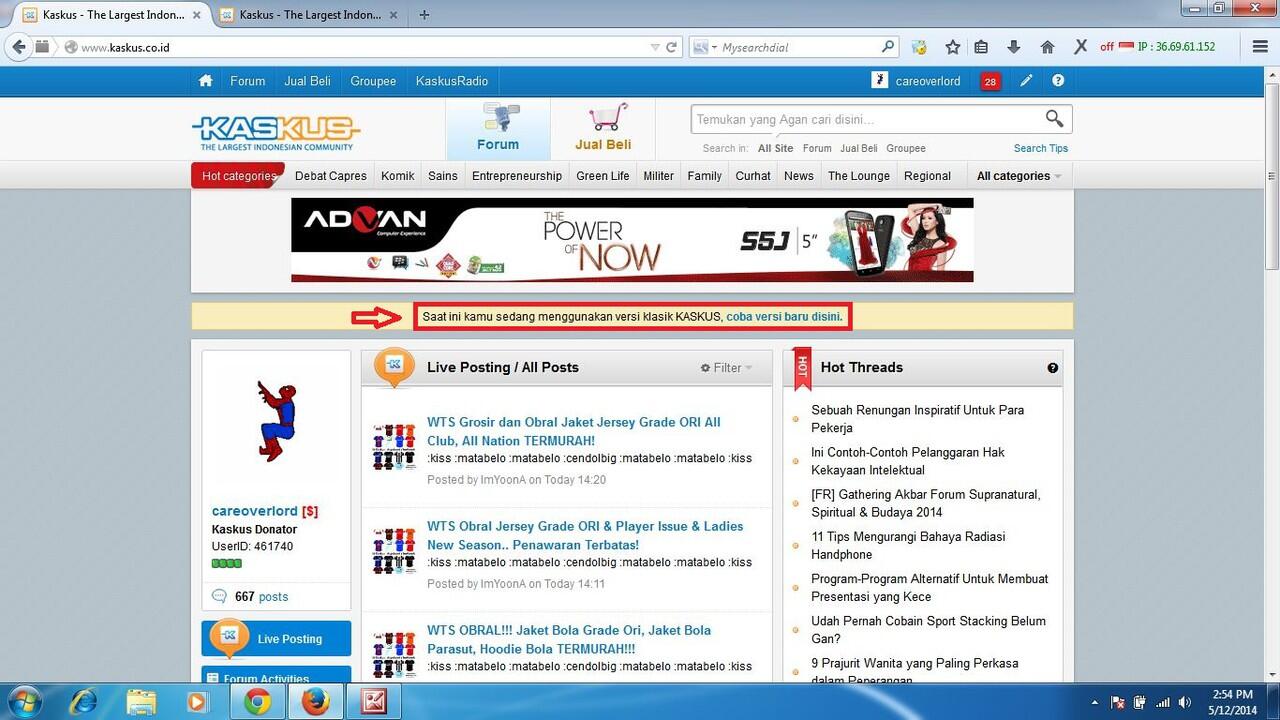Click Firefox home icon in toolbar
Viewport: 1280px width, 720px height.
coord(1047,47)
